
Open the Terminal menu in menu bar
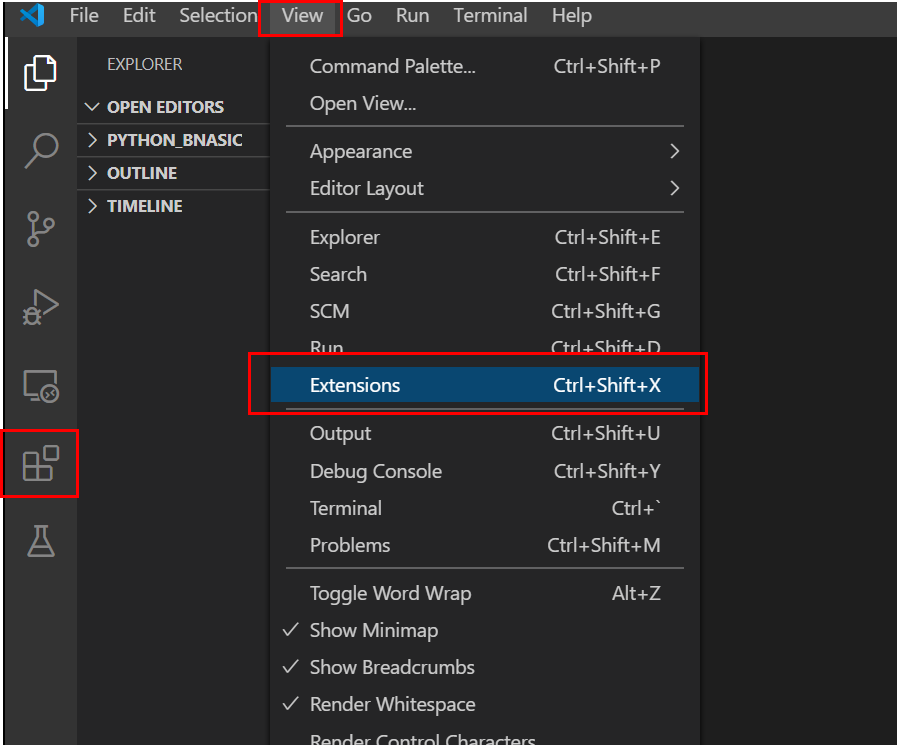[490, 16]
